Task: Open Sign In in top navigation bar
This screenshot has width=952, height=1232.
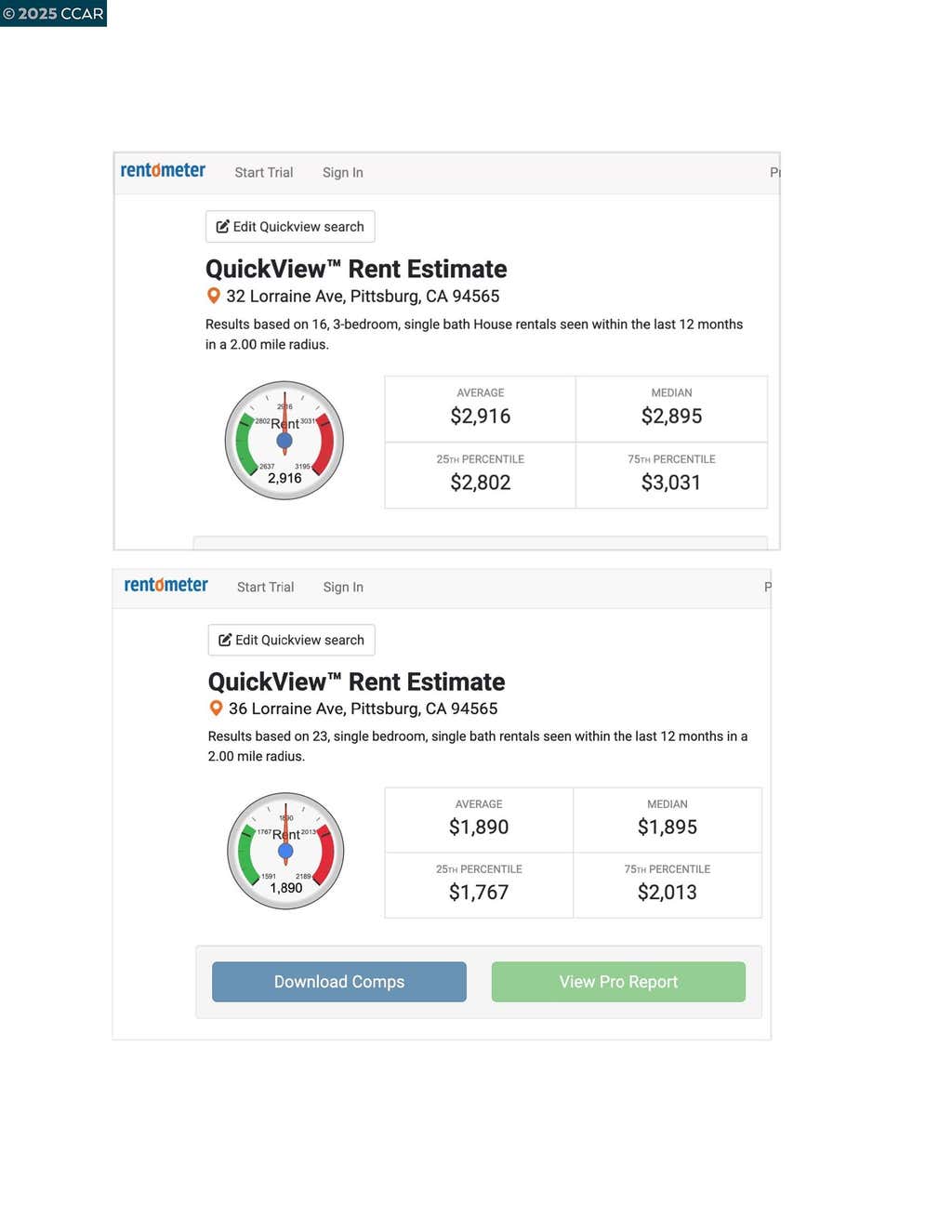Action: coord(343,173)
